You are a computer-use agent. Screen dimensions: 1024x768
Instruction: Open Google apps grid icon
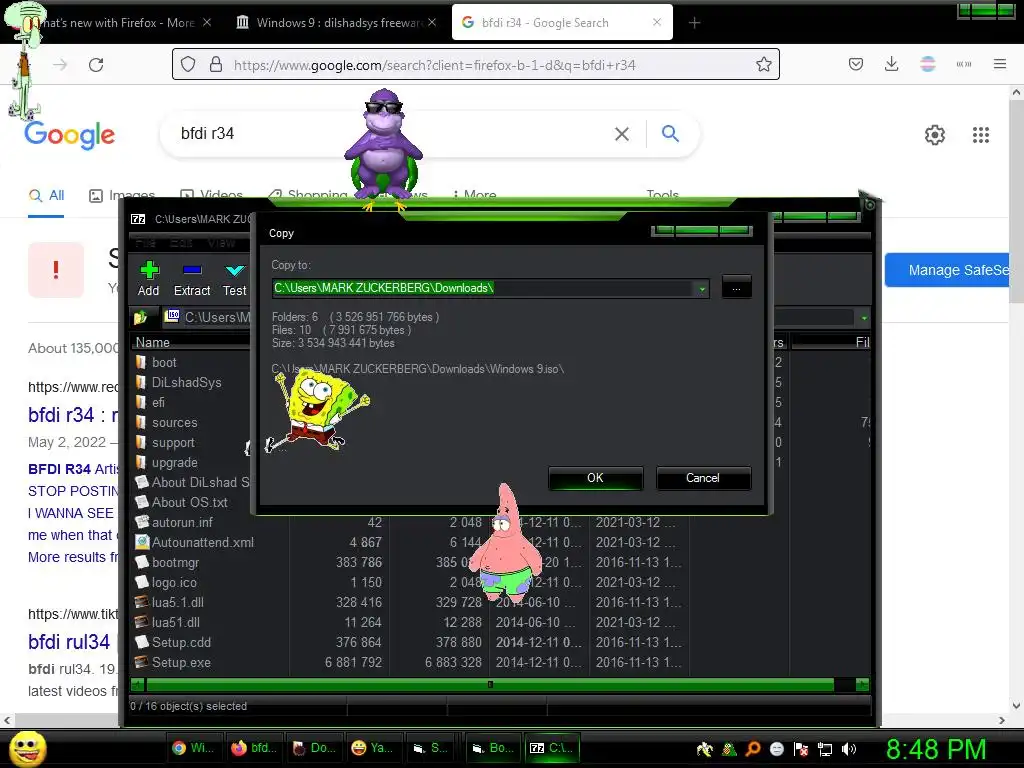tap(981, 135)
